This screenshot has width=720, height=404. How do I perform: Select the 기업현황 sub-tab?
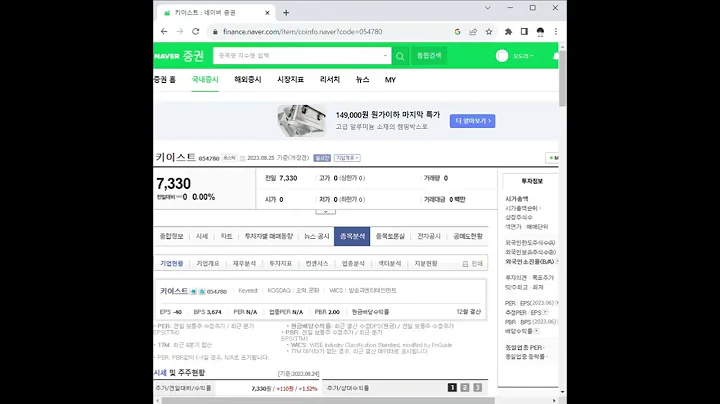(172, 264)
